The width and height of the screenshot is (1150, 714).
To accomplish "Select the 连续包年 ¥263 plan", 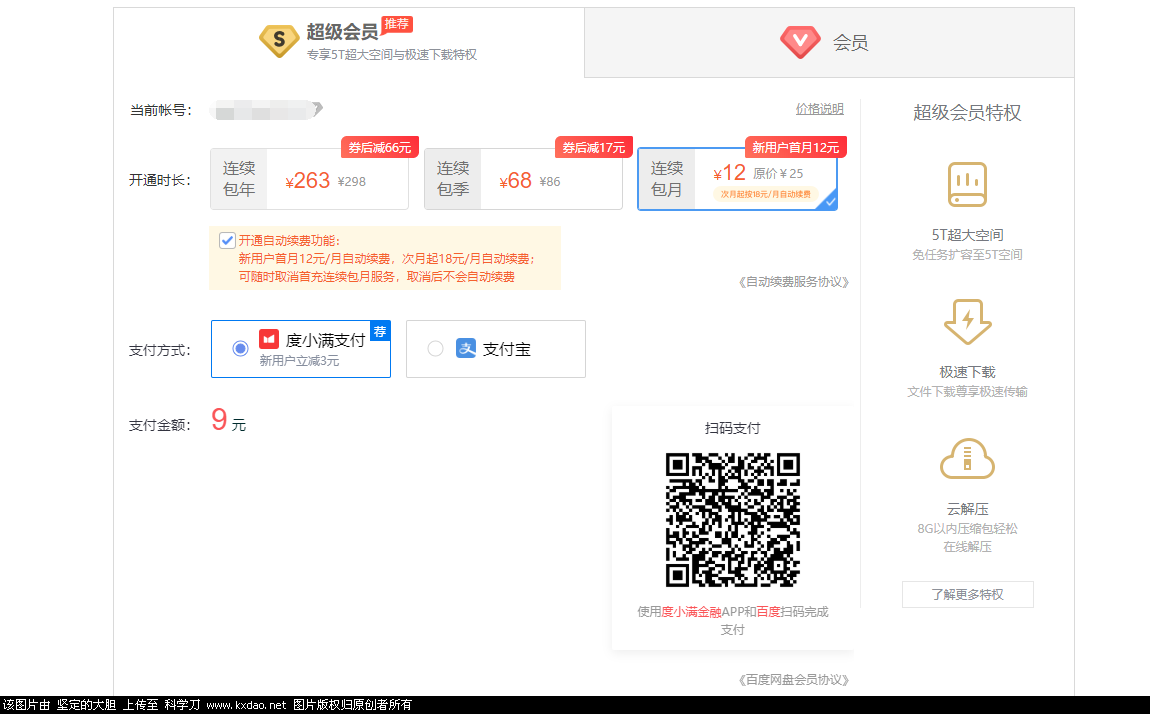I will pyautogui.click(x=310, y=180).
